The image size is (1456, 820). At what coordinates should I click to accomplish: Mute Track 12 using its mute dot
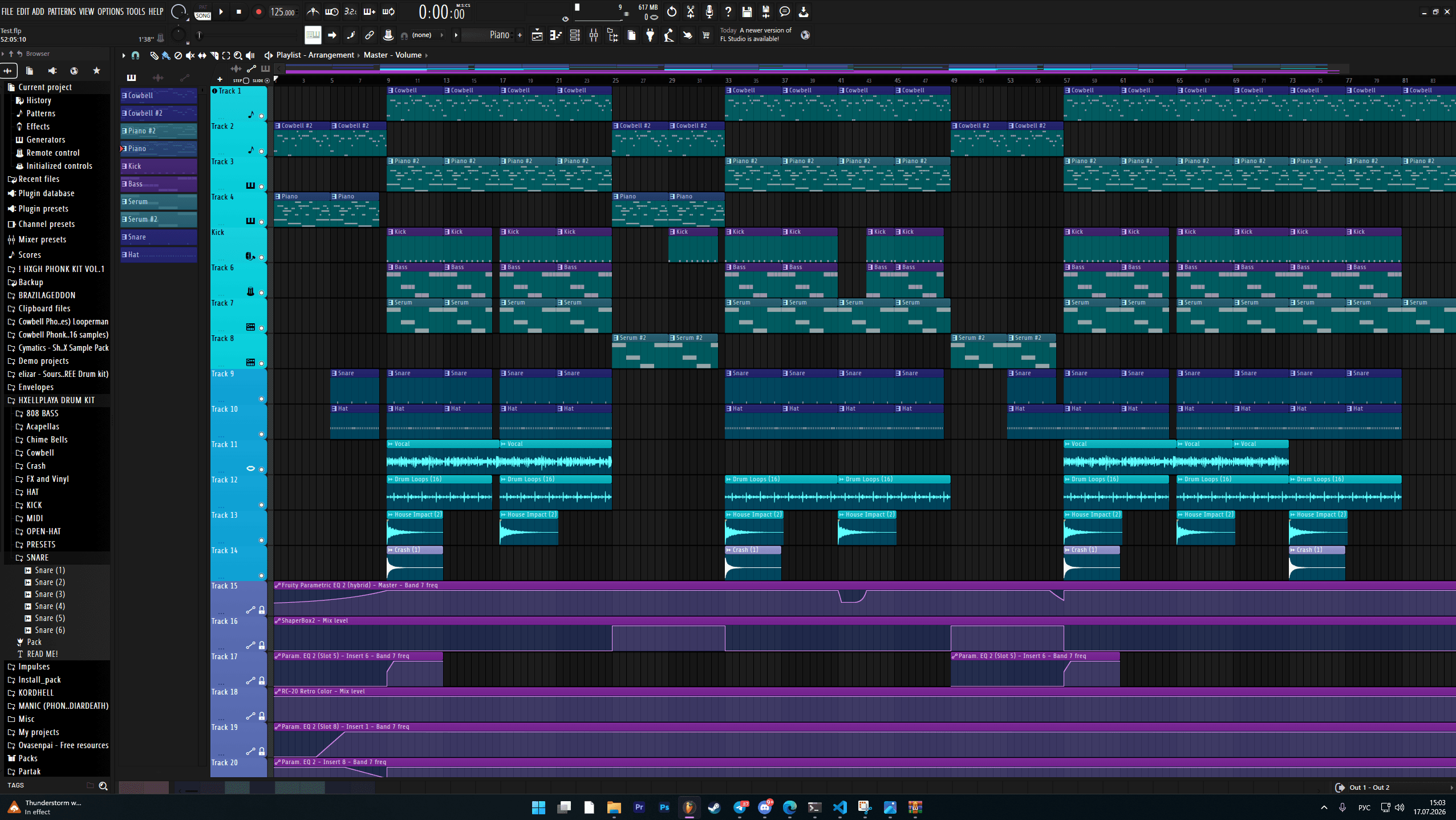click(262, 505)
